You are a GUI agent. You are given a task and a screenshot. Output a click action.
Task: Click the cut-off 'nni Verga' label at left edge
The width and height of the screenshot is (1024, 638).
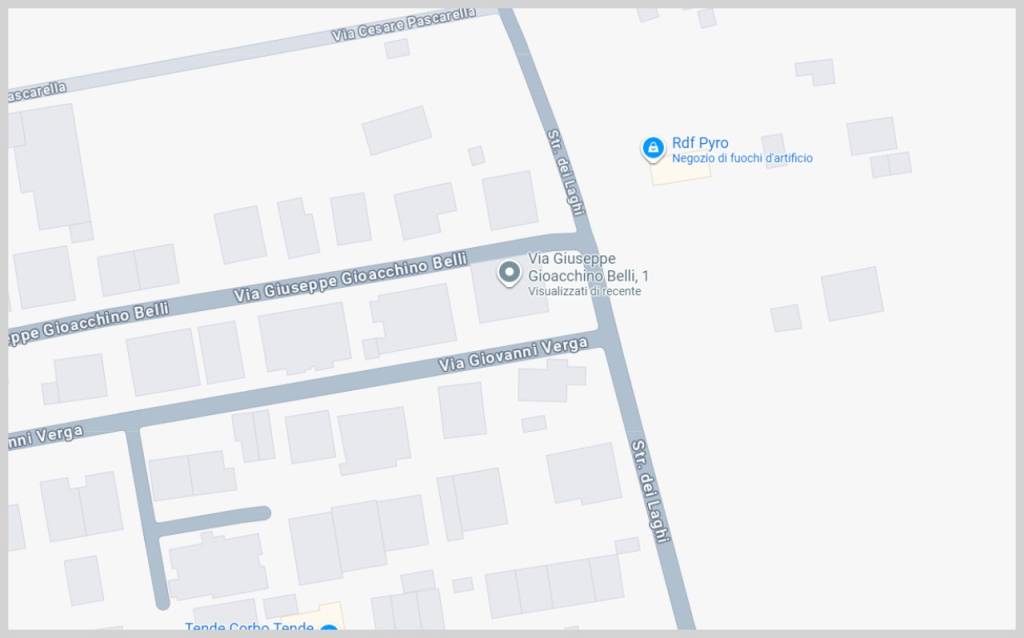click(x=46, y=437)
